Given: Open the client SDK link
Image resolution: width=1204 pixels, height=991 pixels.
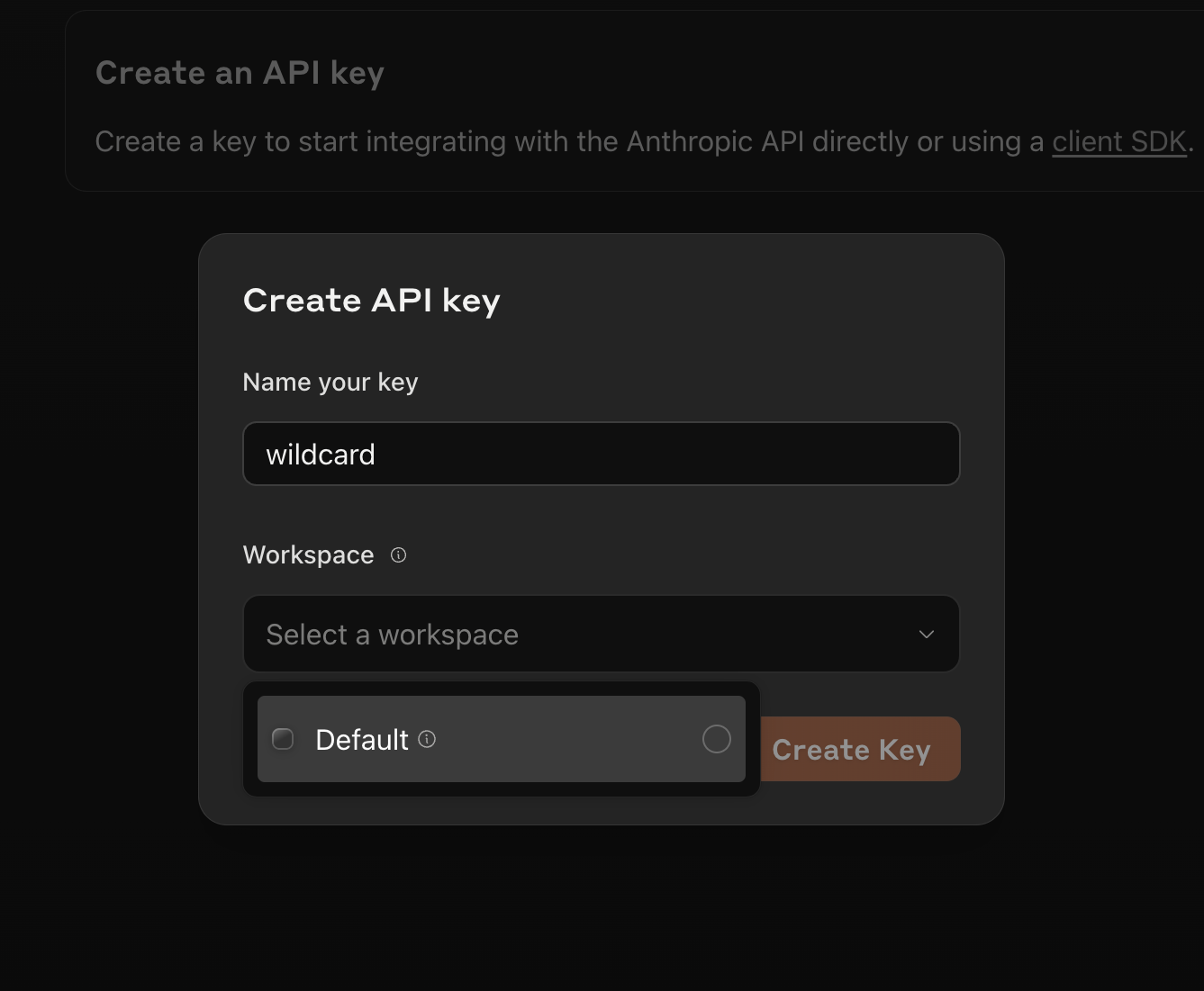Looking at the screenshot, I should [1118, 141].
